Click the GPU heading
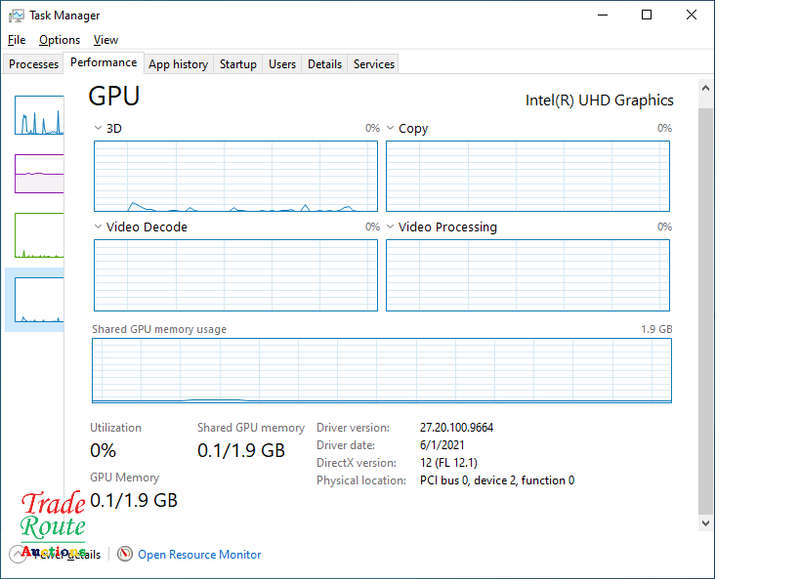The image size is (800, 579). 114,96
